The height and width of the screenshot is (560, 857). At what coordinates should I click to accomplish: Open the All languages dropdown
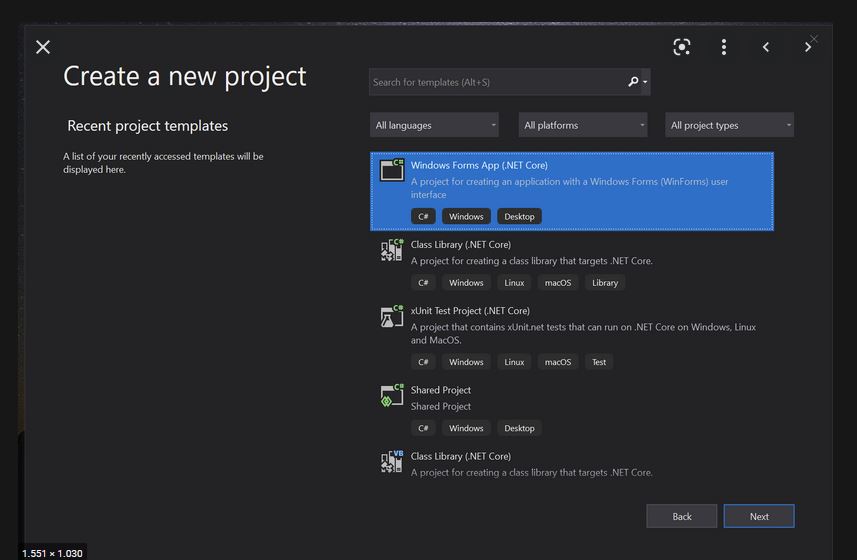point(434,125)
